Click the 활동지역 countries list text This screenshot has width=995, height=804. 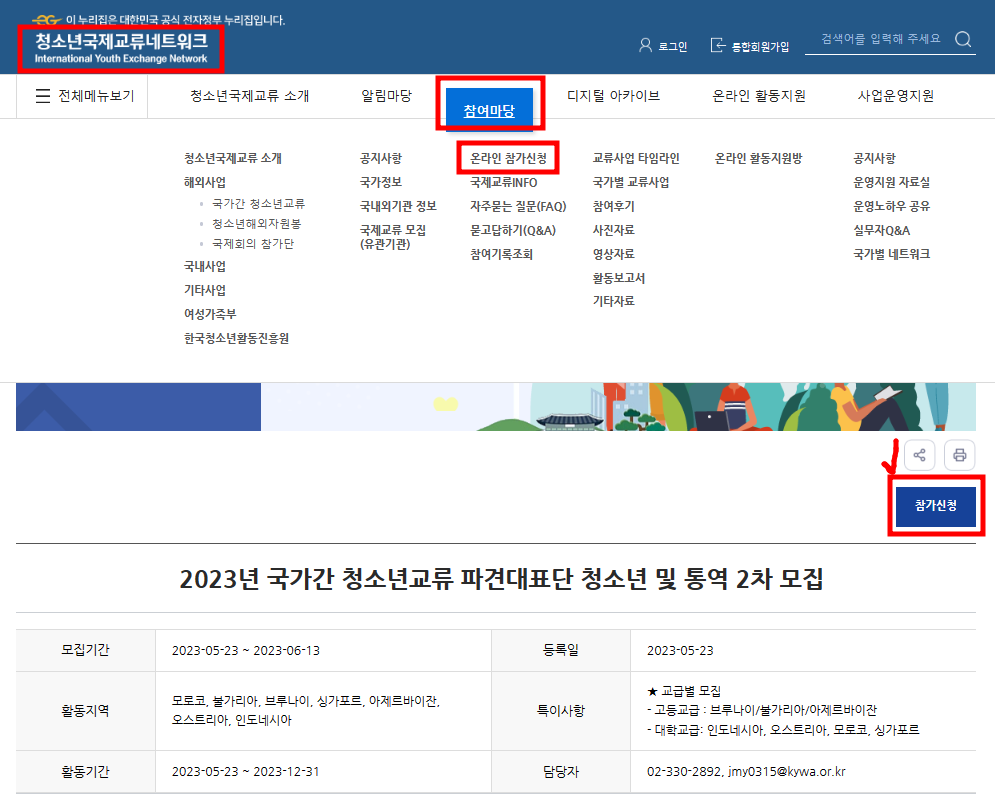(306, 711)
